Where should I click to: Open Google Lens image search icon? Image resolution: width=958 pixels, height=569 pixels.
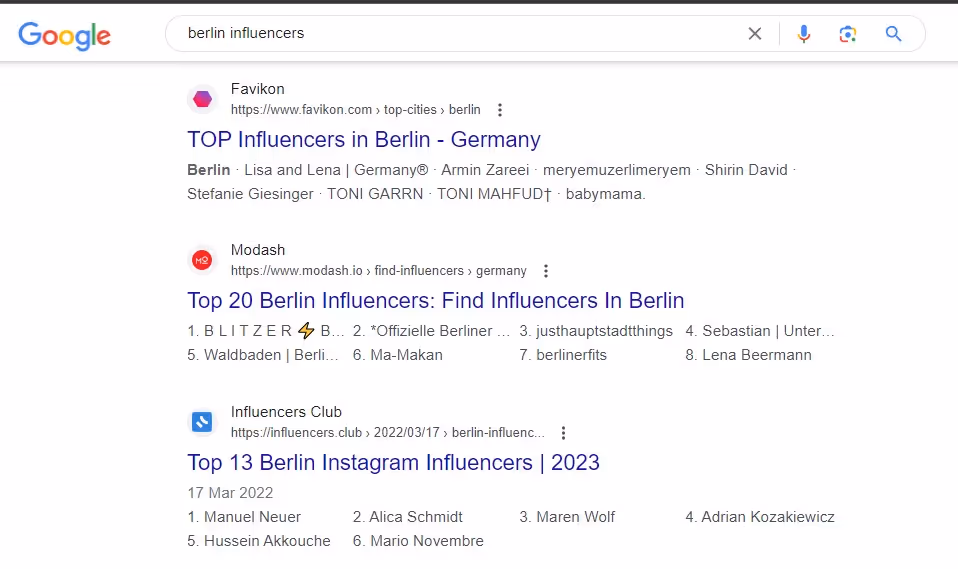[847, 34]
